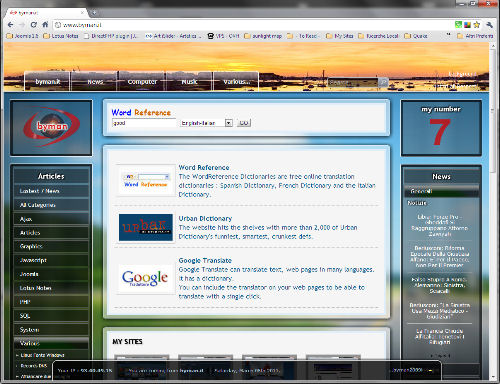Click the Word Reference search text field
The image size is (500, 384).
pos(144,123)
